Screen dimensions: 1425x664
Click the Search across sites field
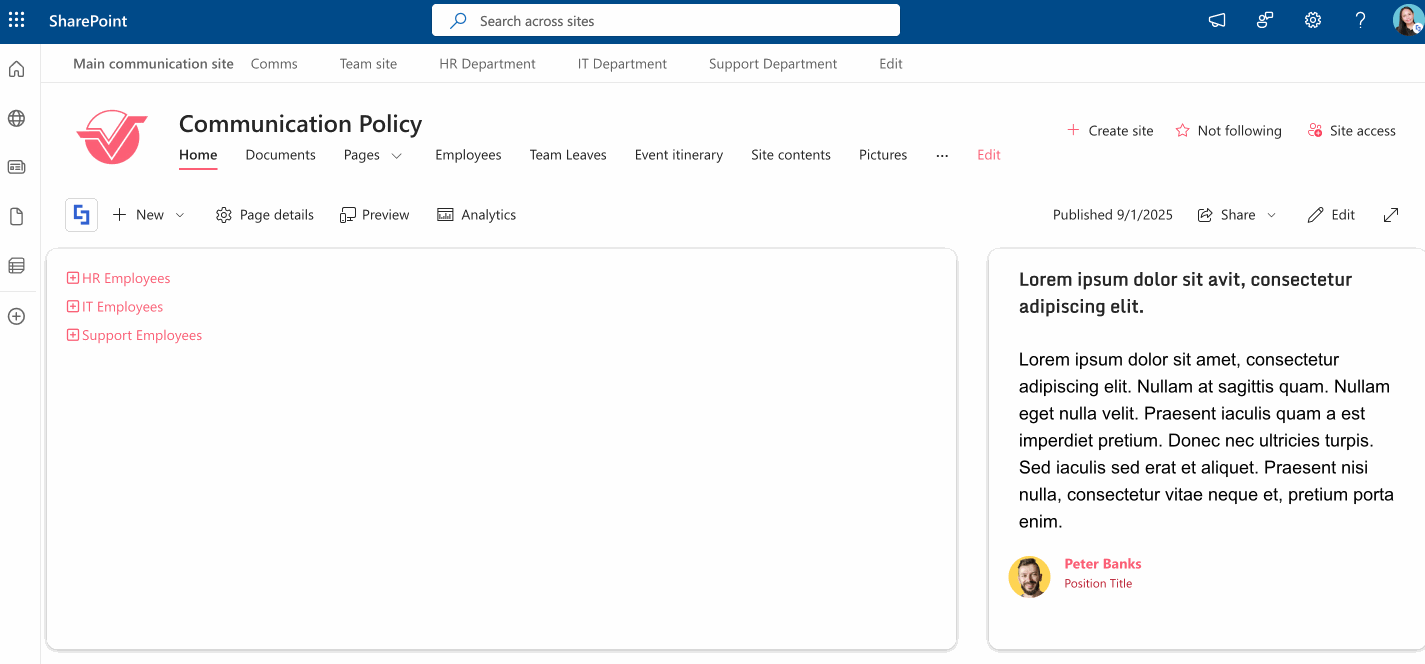666,20
